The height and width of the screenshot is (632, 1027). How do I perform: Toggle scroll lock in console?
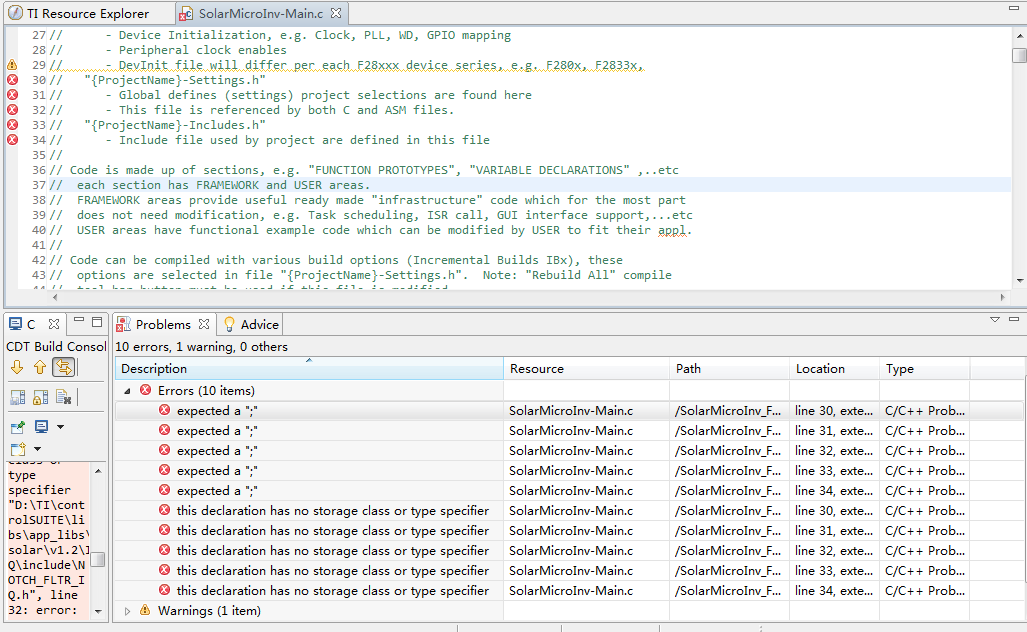pyautogui.click(x=40, y=398)
